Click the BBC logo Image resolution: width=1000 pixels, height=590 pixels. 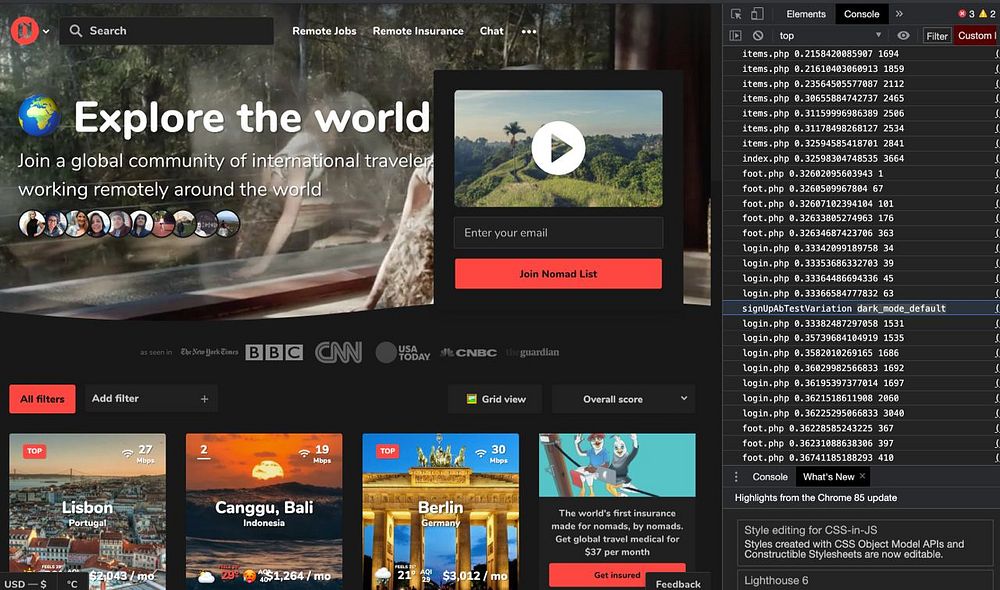[274, 352]
